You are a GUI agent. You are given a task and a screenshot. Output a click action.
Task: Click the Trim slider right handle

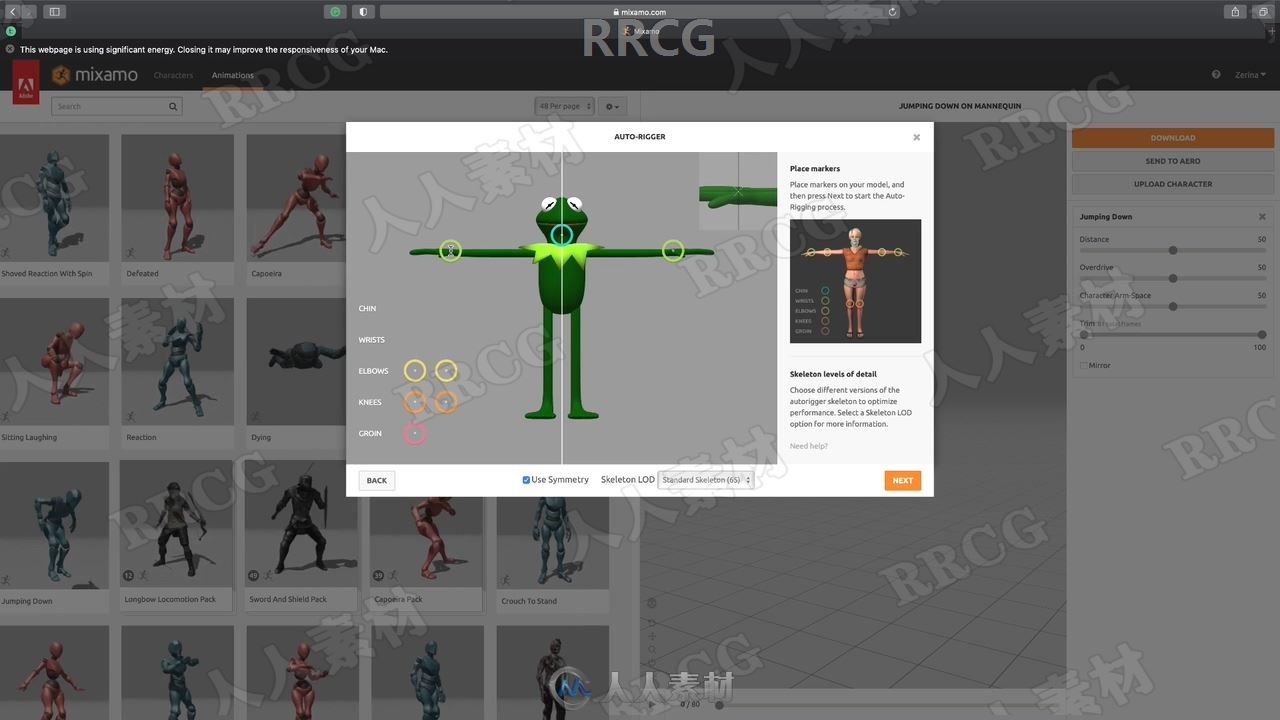[x=1262, y=335]
